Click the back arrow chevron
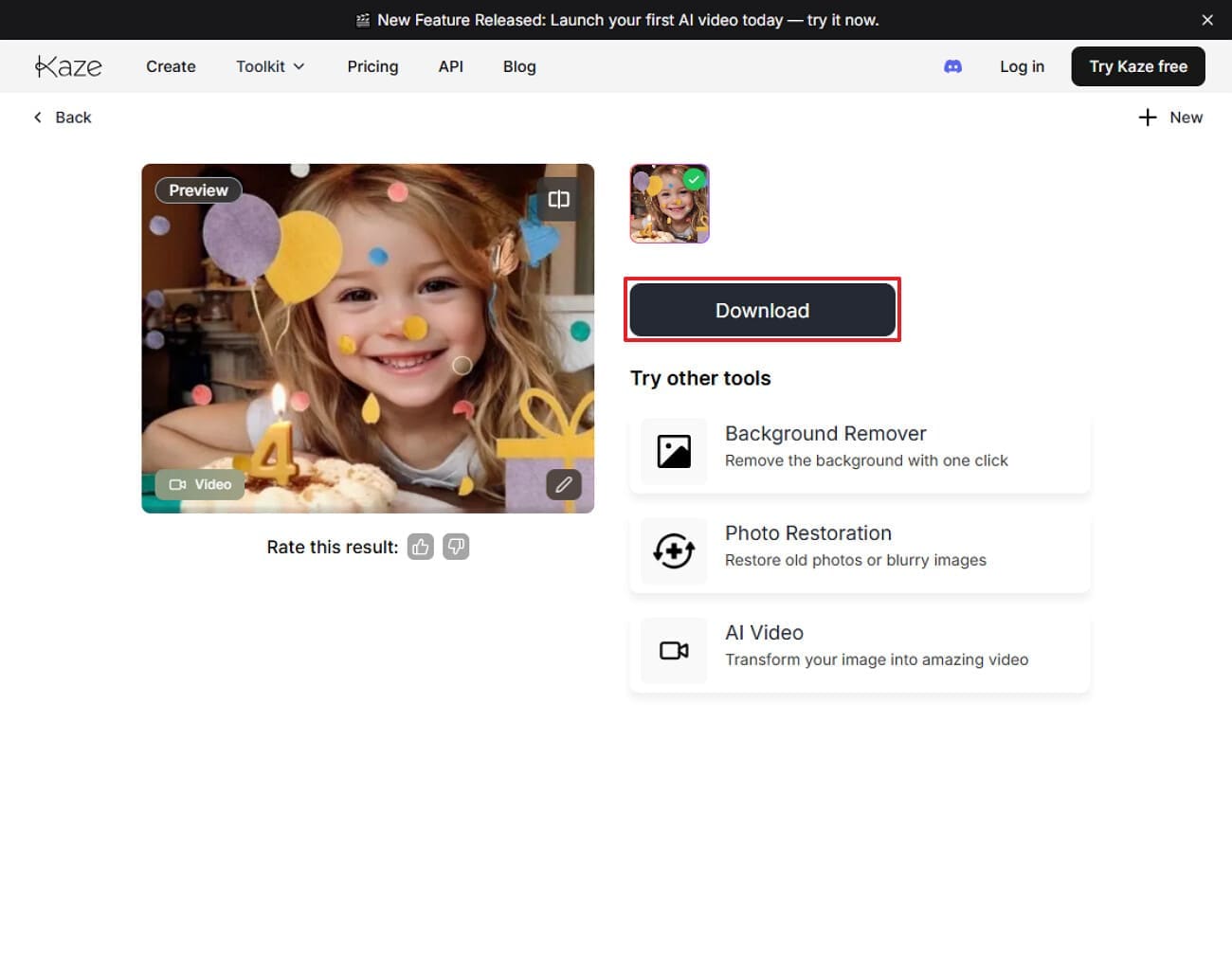The image size is (1232, 956). pyautogui.click(x=38, y=117)
